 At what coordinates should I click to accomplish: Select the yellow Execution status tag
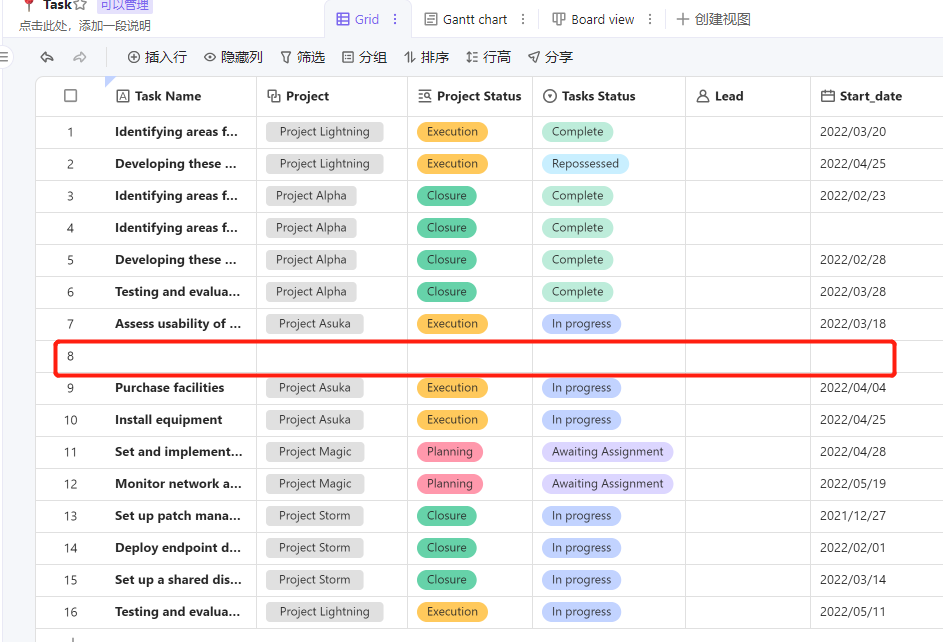click(x=452, y=131)
